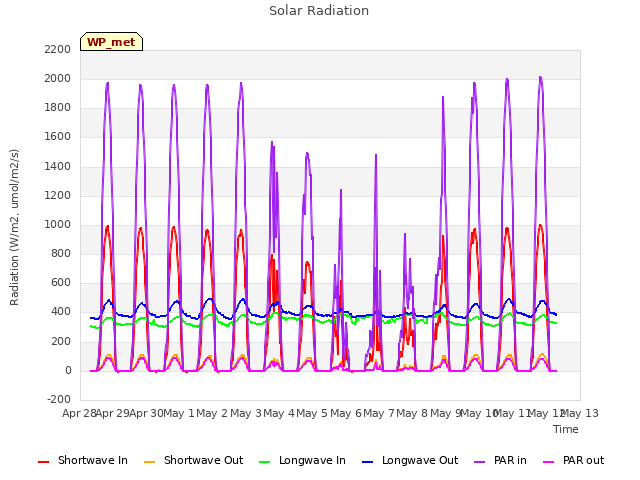Click the Time x-axis title
The image size is (640, 480).
click(566, 429)
